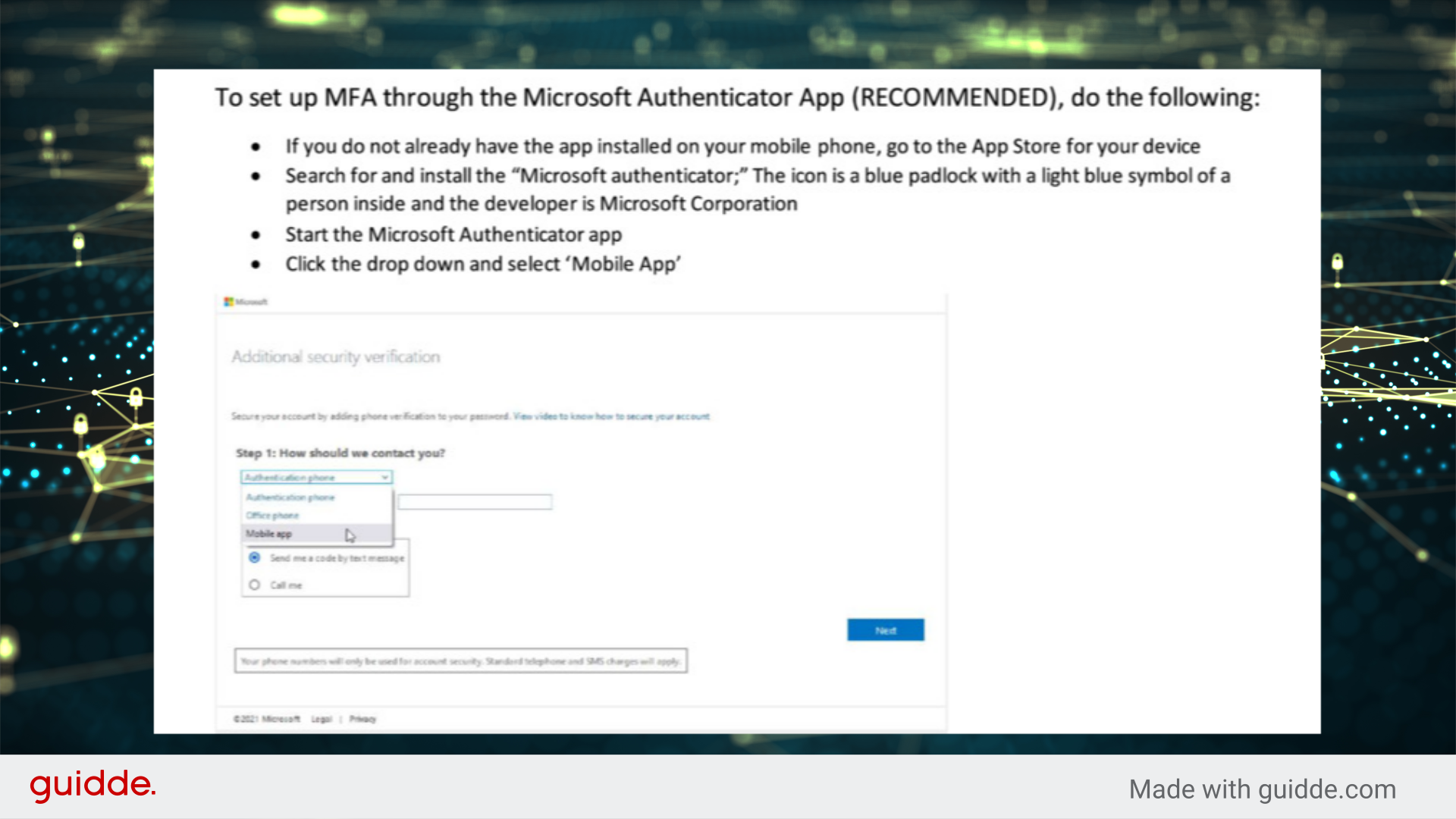Re-select 'Authentication phone' from the open list
Image resolution: width=1456 pixels, height=819 pixels.
[x=290, y=497]
